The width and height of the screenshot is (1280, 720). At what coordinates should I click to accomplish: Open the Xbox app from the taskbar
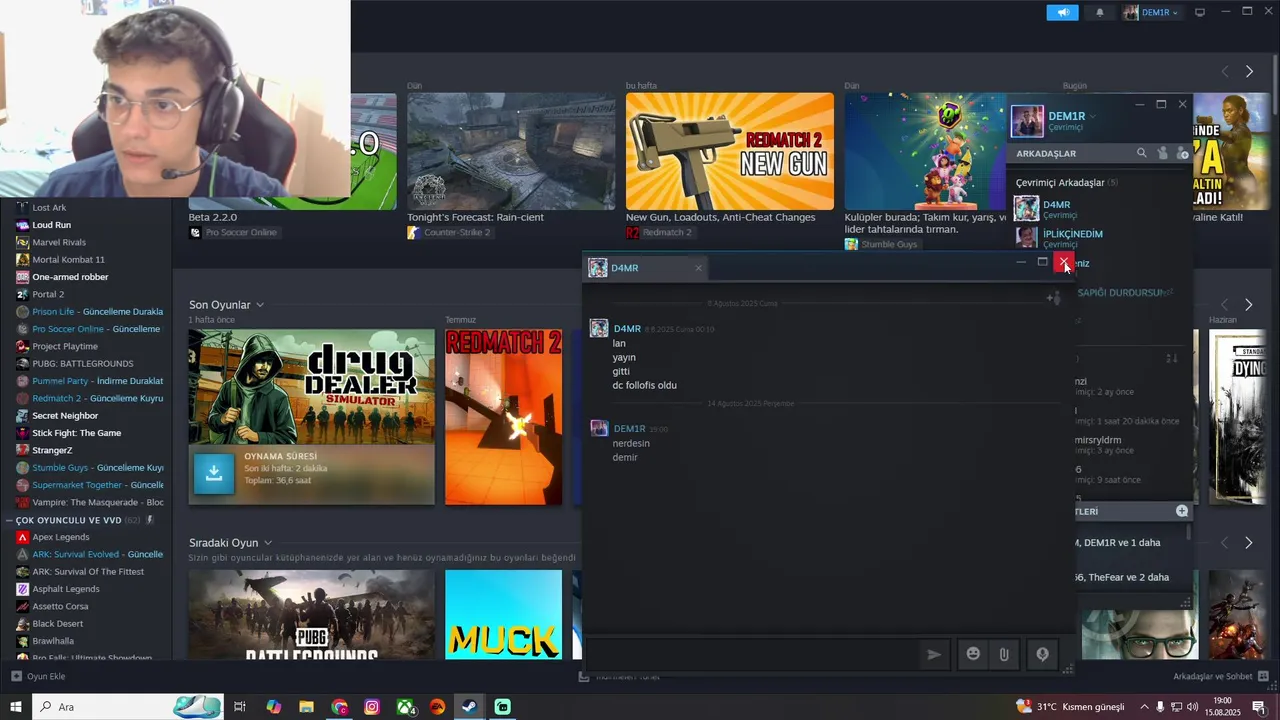click(405, 707)
